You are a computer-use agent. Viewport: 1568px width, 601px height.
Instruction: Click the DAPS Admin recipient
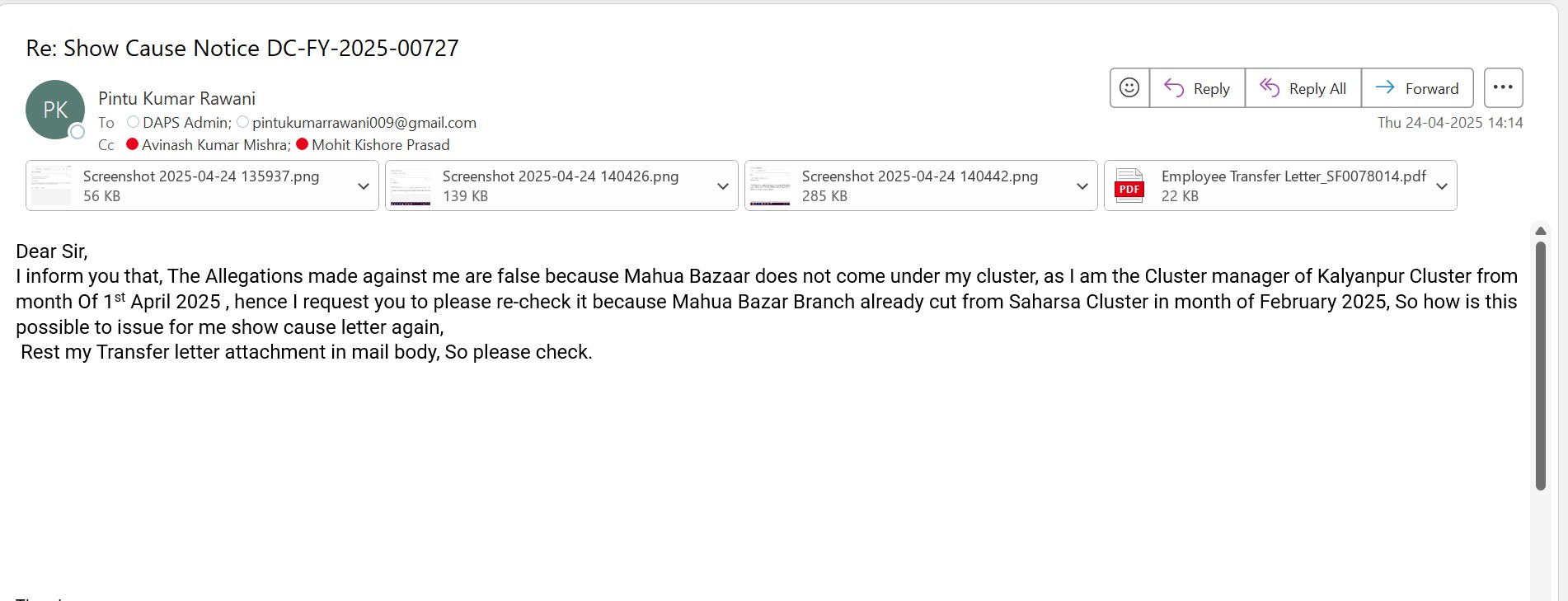point(186,123)
